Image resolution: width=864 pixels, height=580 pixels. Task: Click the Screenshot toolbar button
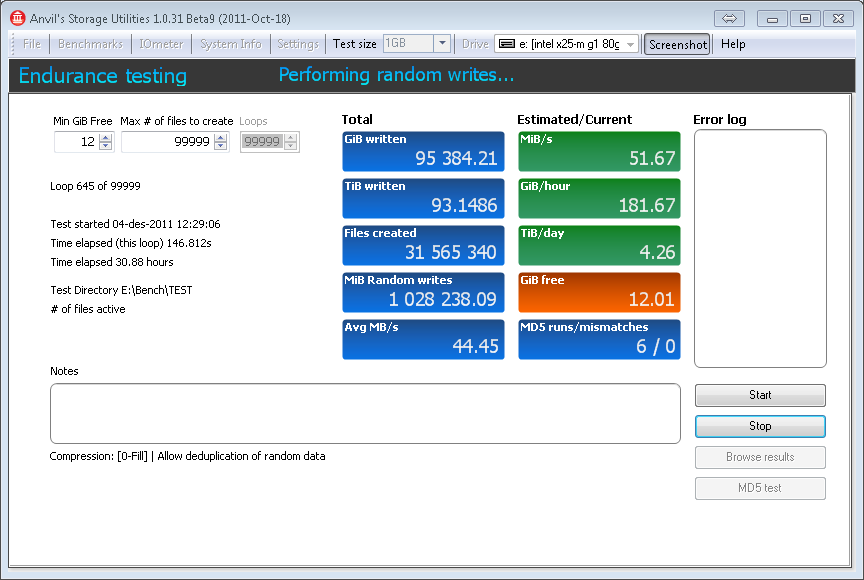point(677,44)
